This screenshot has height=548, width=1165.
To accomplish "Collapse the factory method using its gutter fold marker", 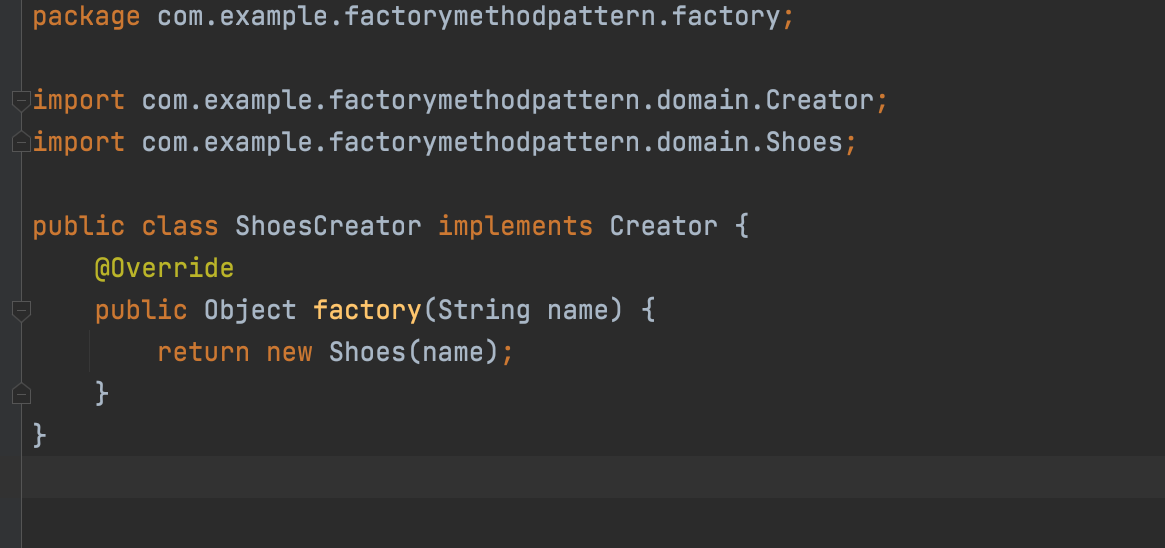I will (x=21, y=310).
